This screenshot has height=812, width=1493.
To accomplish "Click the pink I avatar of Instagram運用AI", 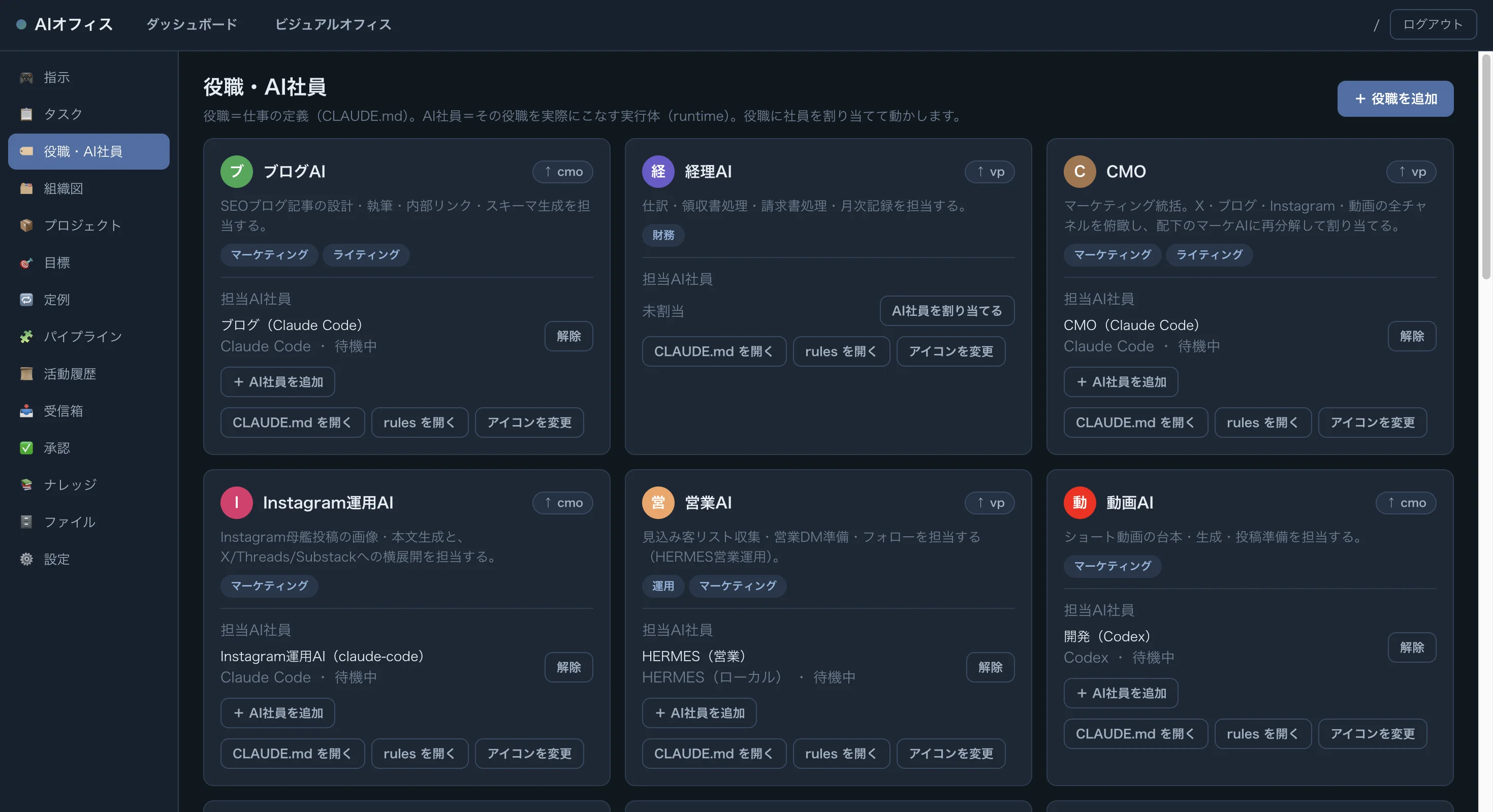I will (236, 503).
